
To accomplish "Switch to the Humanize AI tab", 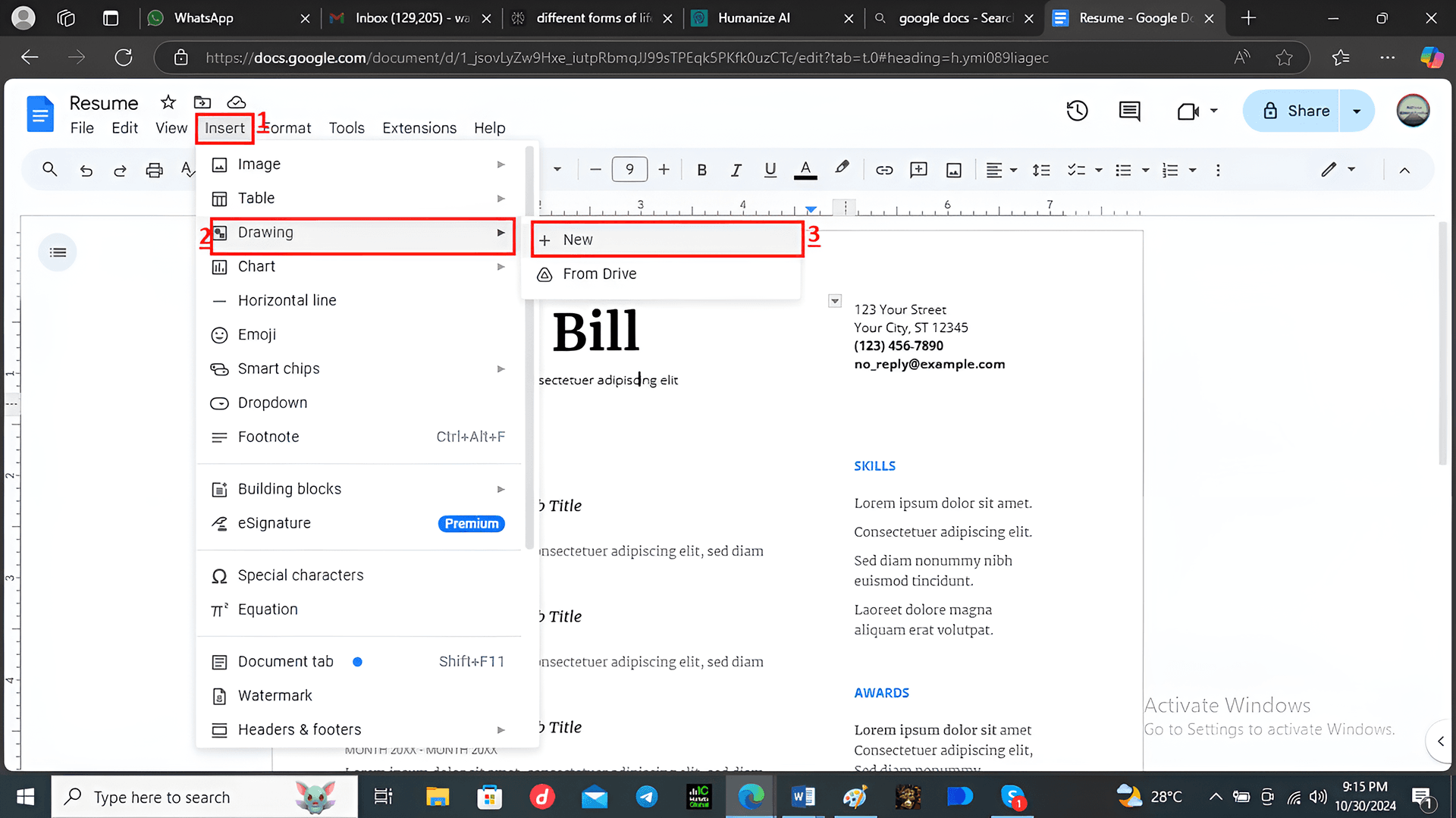I will [773, 18].
